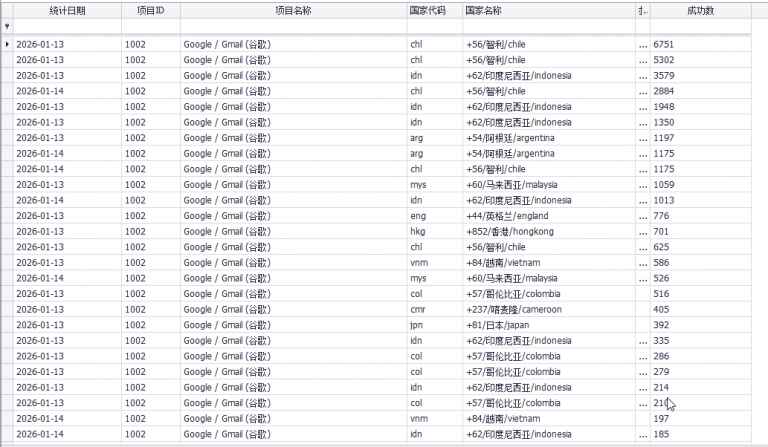Focus the filter box under 统计日期
768x447 pixels.
pyautogui.click(x=68, y=26)
